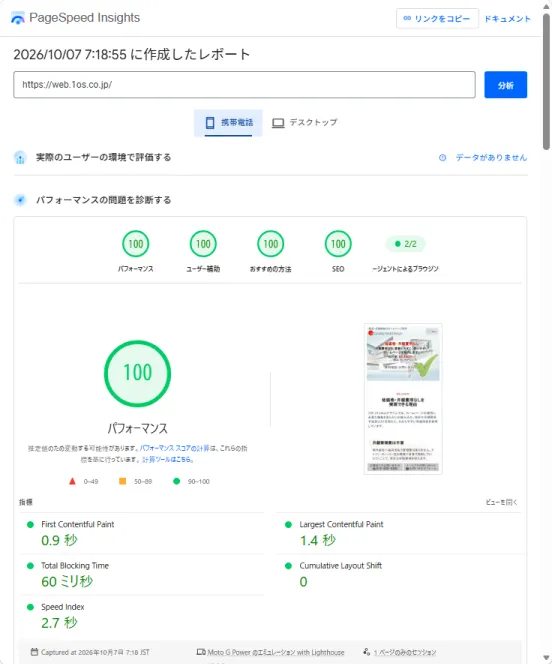Click the calendar icon beside Captured at
This screenshot has width=552, height=664.
34,652
